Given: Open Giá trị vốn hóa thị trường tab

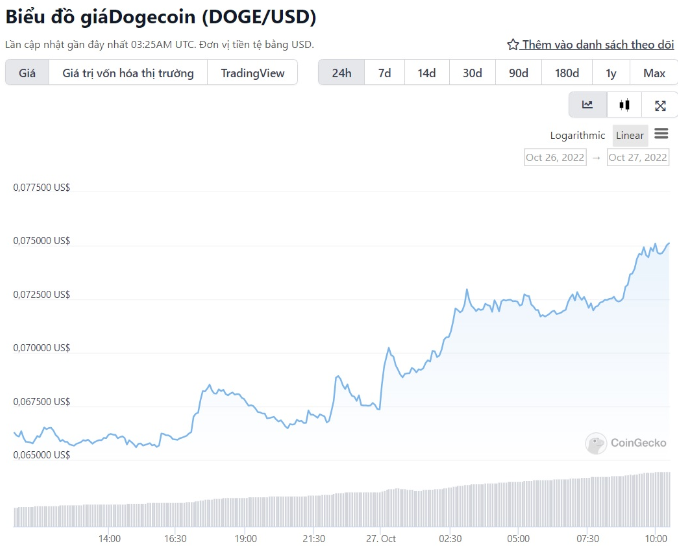Looking at the screenshot, I should pos(128,73).
